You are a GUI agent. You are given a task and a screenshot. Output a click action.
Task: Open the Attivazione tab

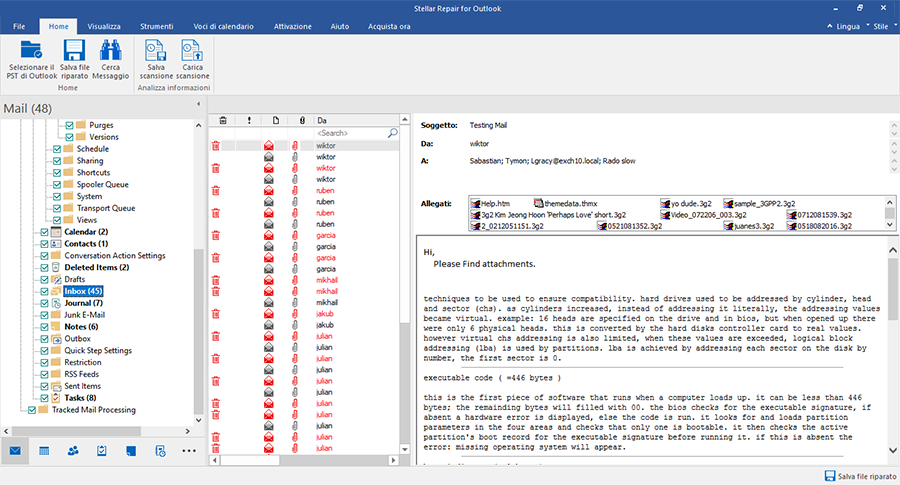(293, 26)
